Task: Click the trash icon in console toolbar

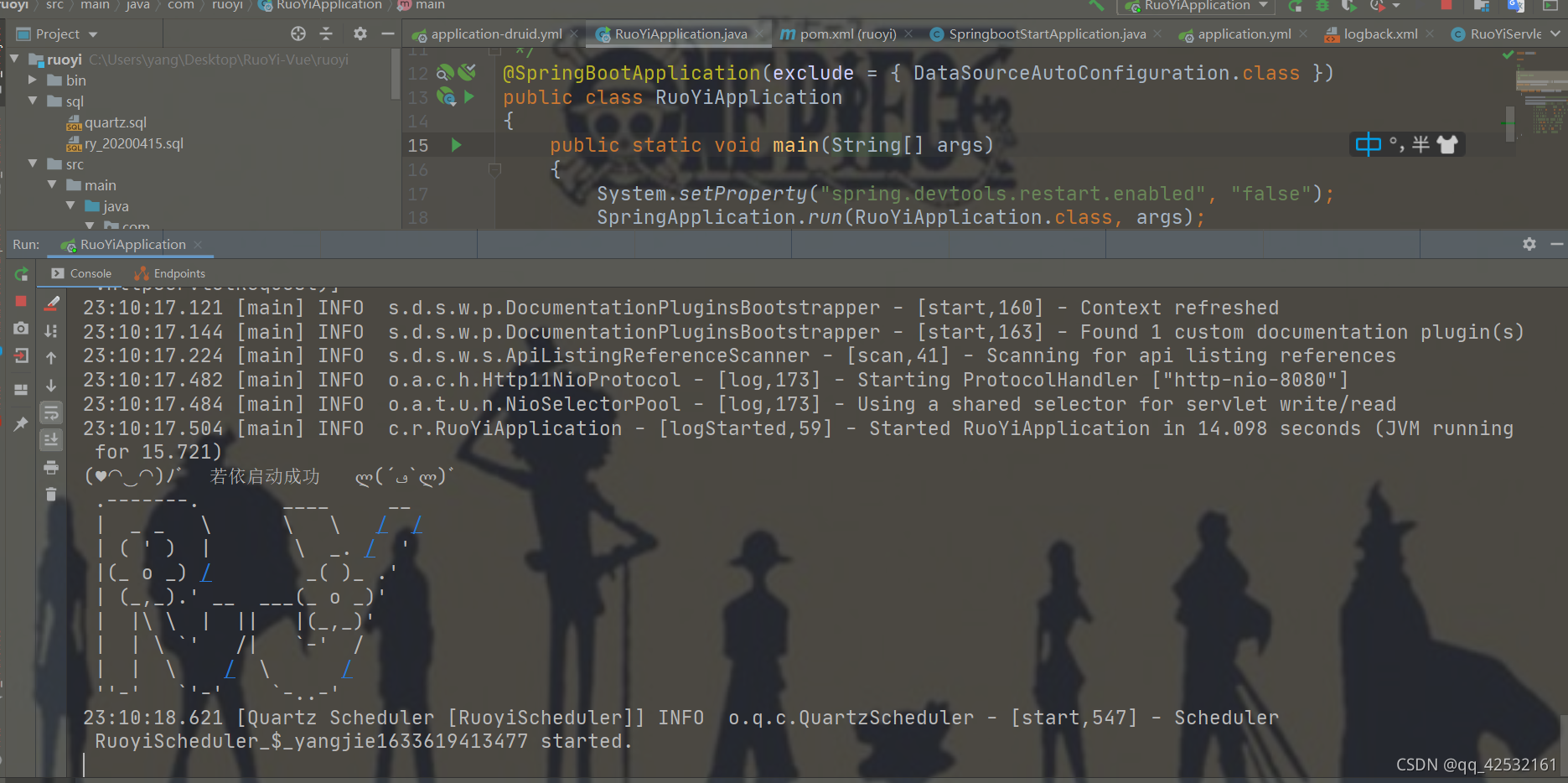Action: (x=51, y=494)
